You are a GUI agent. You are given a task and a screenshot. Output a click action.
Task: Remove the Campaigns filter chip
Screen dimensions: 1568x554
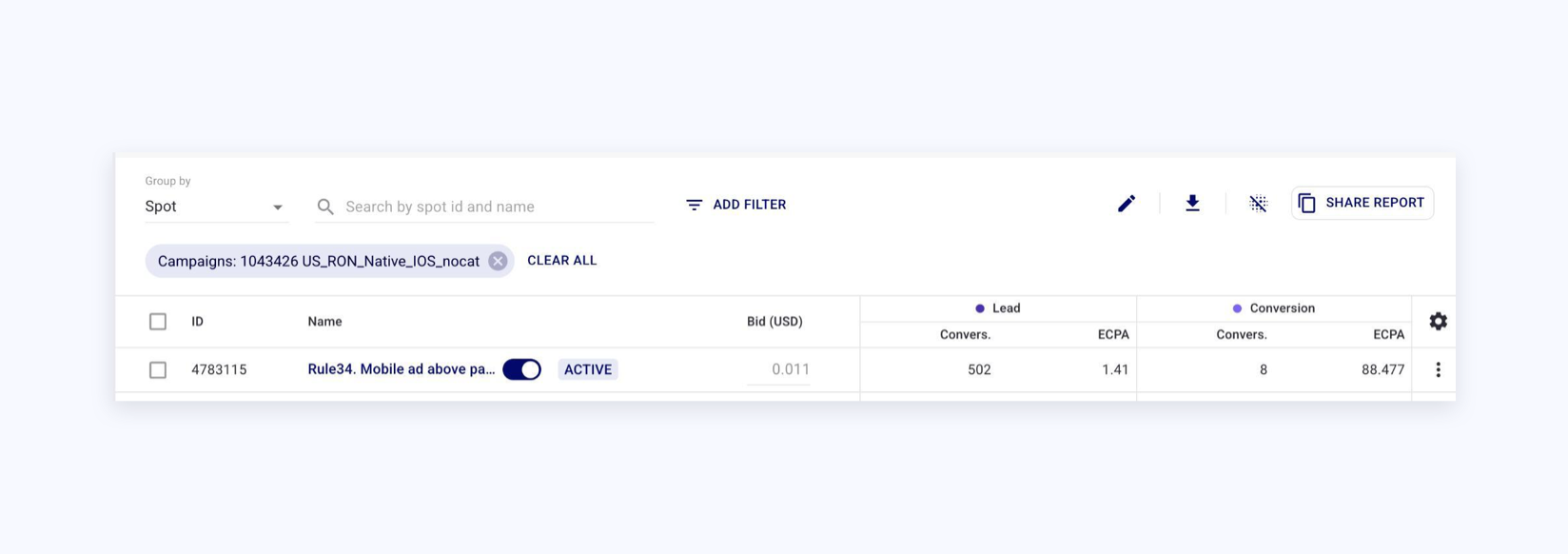[x=498, y=261]
